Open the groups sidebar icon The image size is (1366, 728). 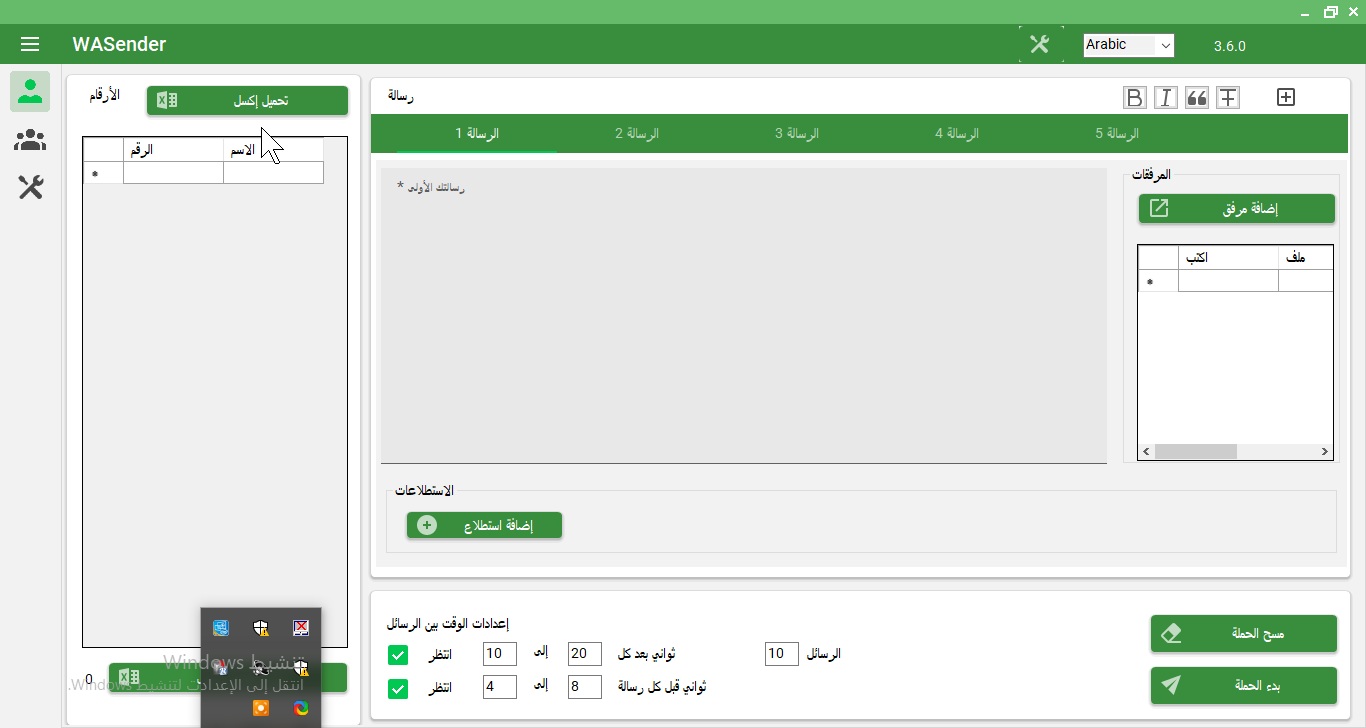point(31,140)
